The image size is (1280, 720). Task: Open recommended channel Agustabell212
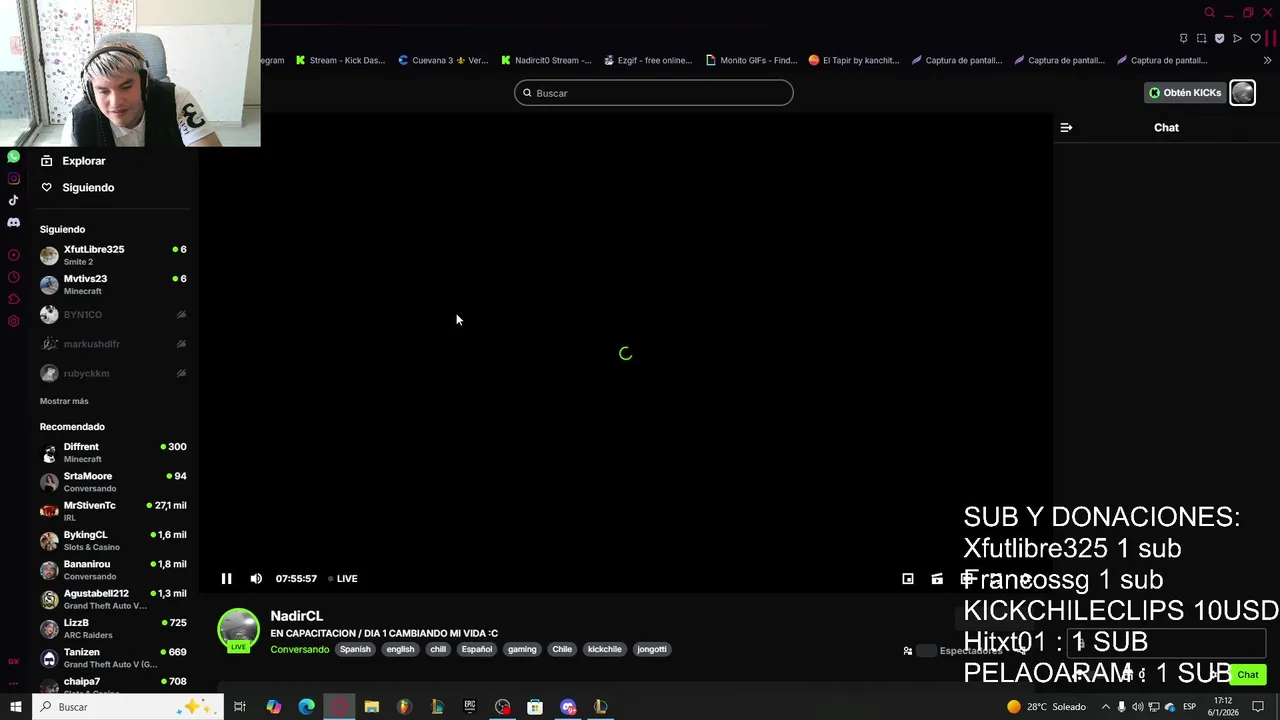coord(113,599)
